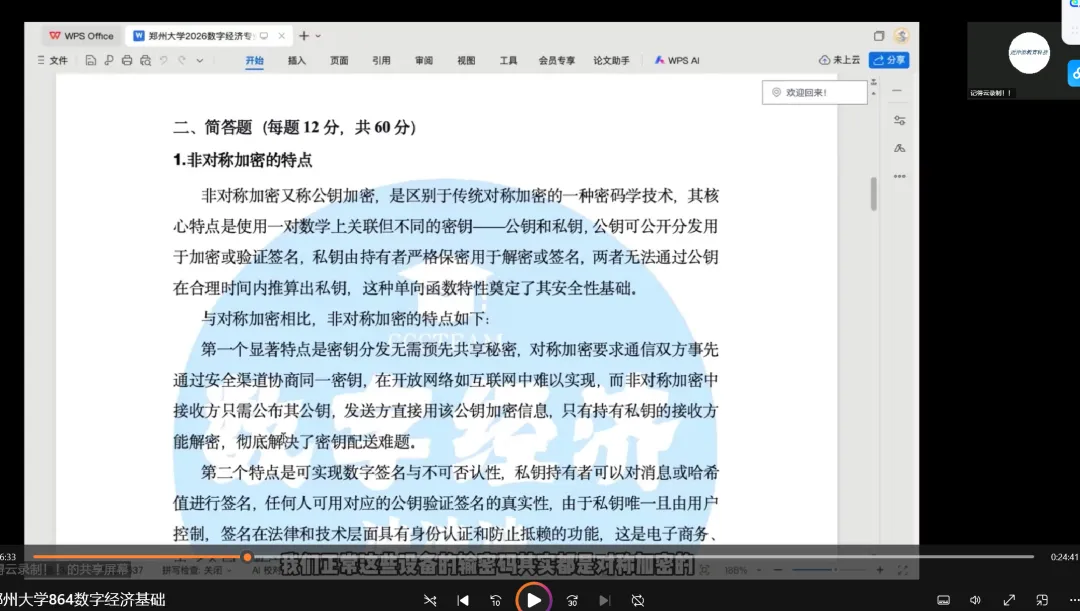
Task: Click the volume speaker icon
Action: pyautogui.click(x=975, y=601)
